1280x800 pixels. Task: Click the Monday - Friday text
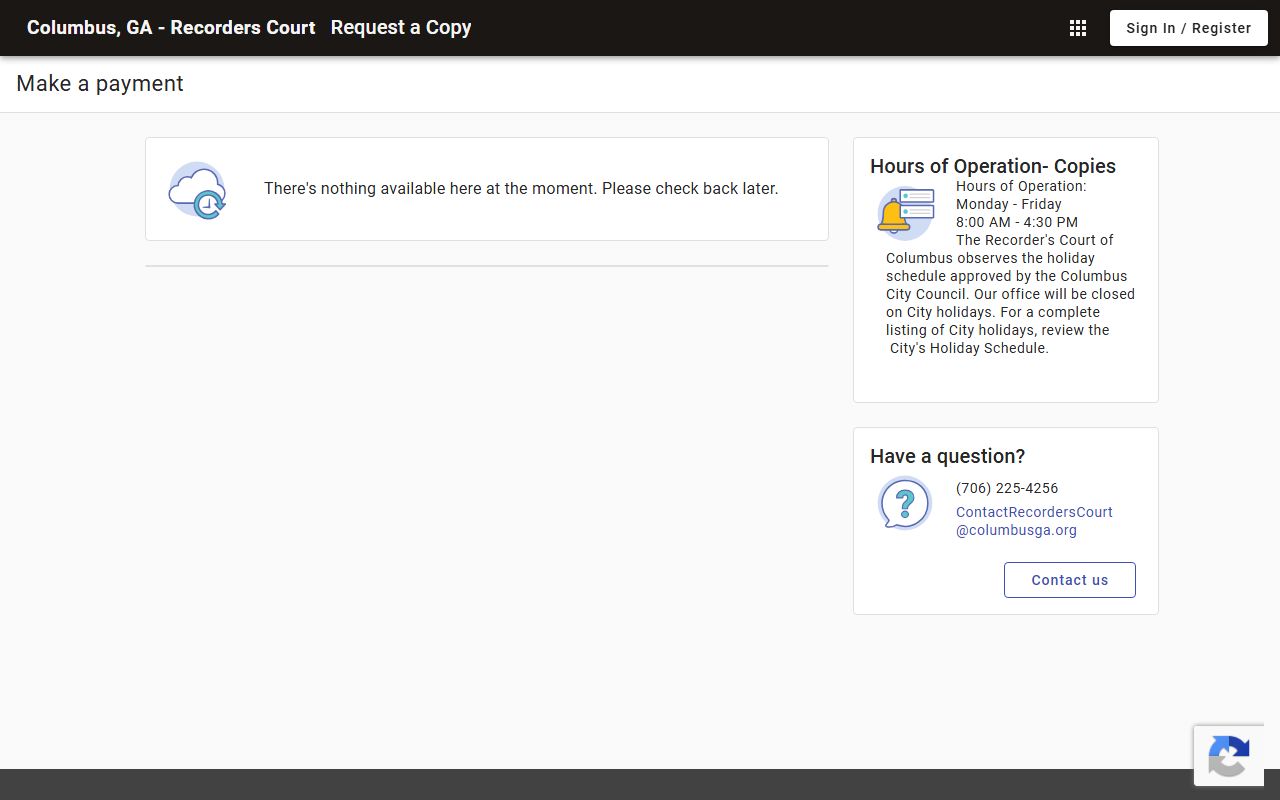coord(1009,204)
